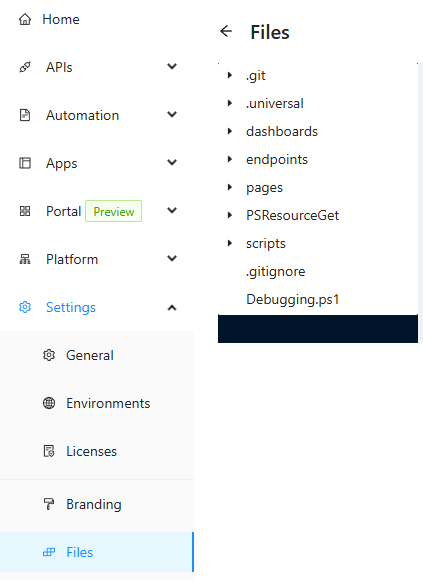
Task: Expand the Automation menu chevron
Action: pos(172,115)
